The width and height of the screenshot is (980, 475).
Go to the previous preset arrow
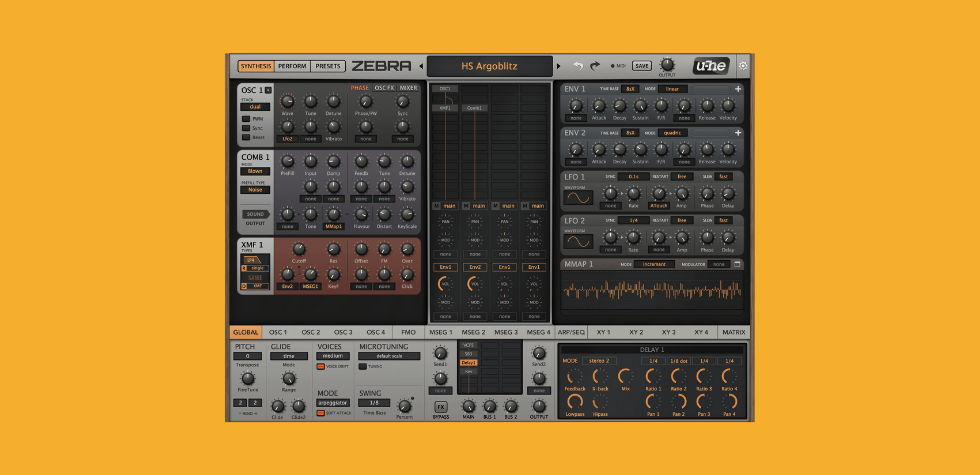click(421, 67)
